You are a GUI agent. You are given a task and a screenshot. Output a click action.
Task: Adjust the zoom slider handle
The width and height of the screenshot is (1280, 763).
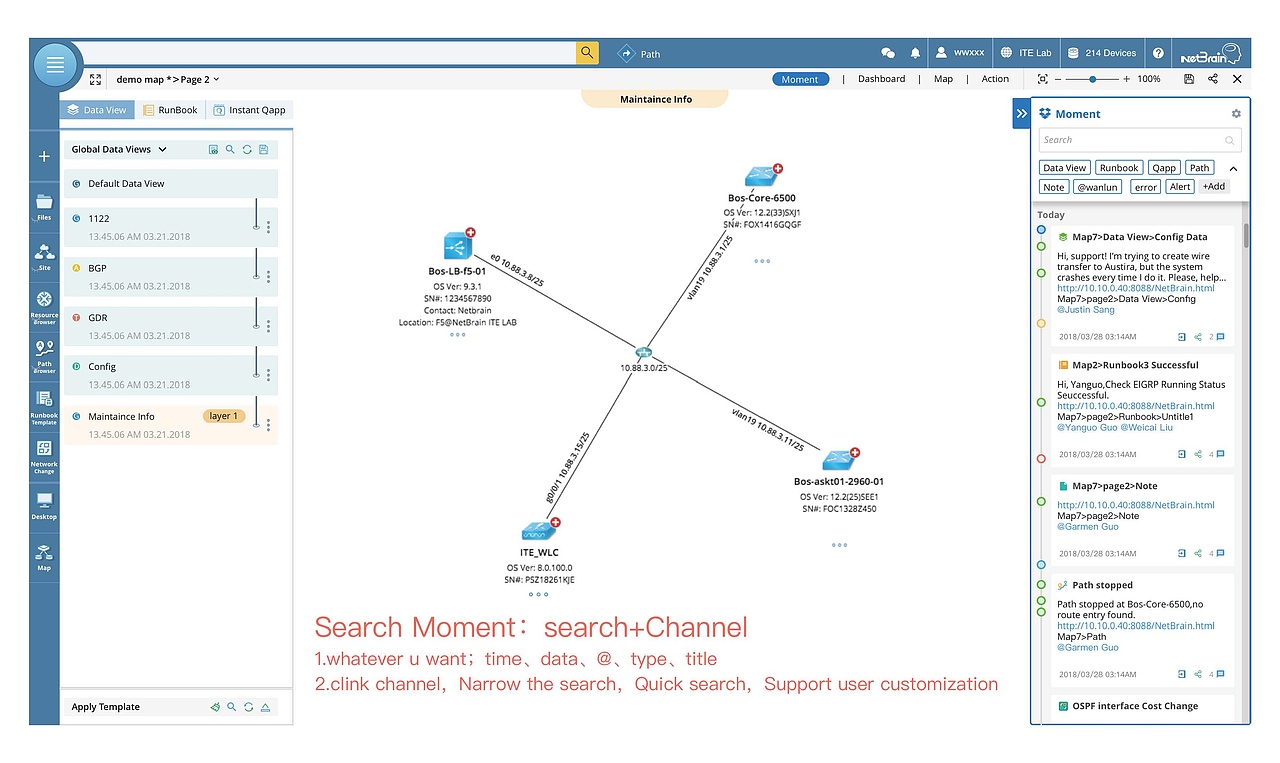(x=1092, y=79)
